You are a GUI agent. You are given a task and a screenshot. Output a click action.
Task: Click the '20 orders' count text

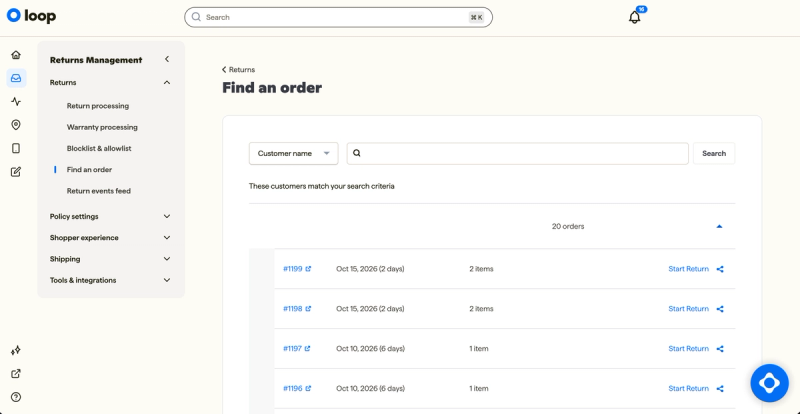coord(568,226)
